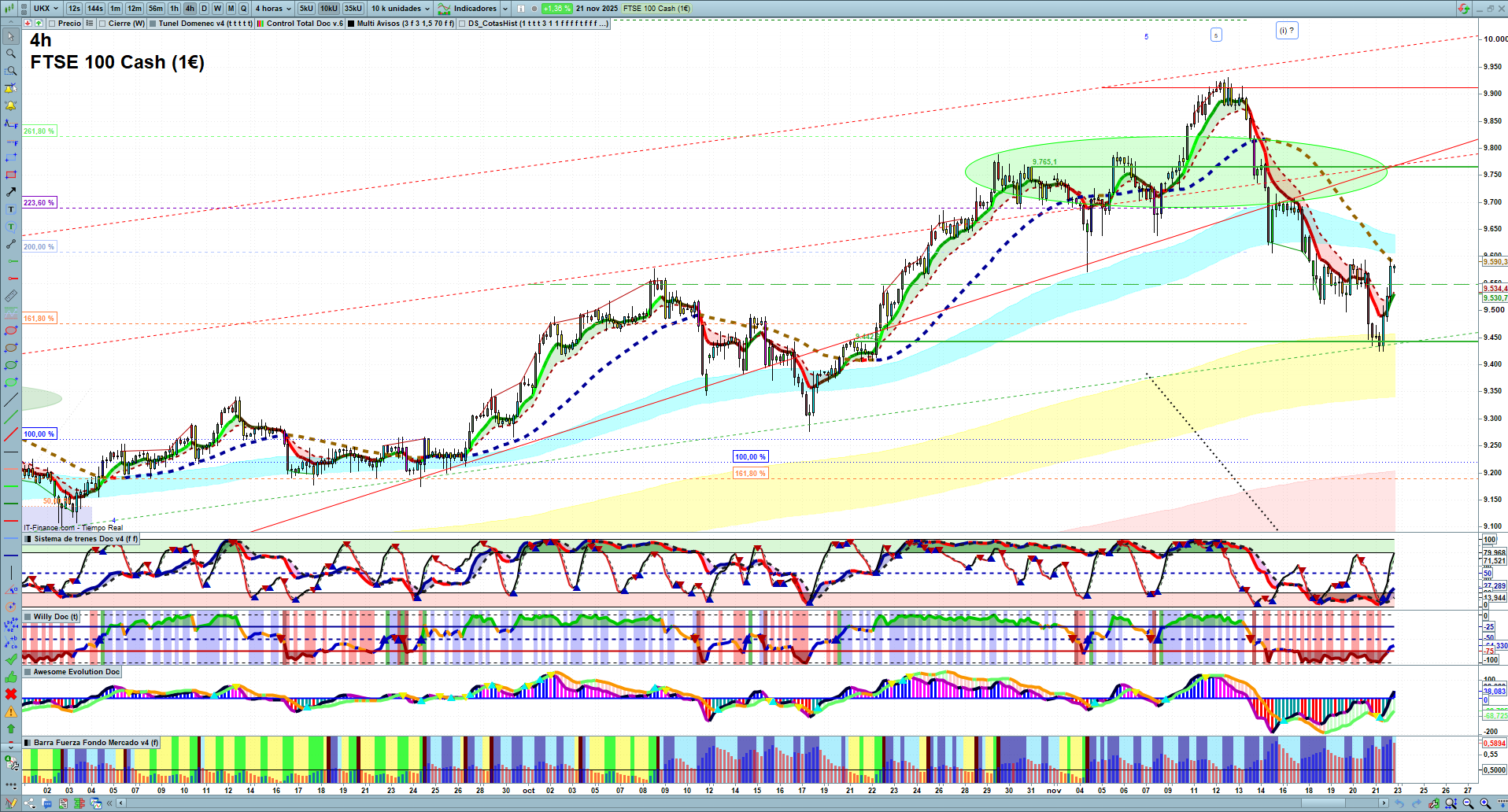
Task: Switch to the 1m timeframe
Action: 115,9
